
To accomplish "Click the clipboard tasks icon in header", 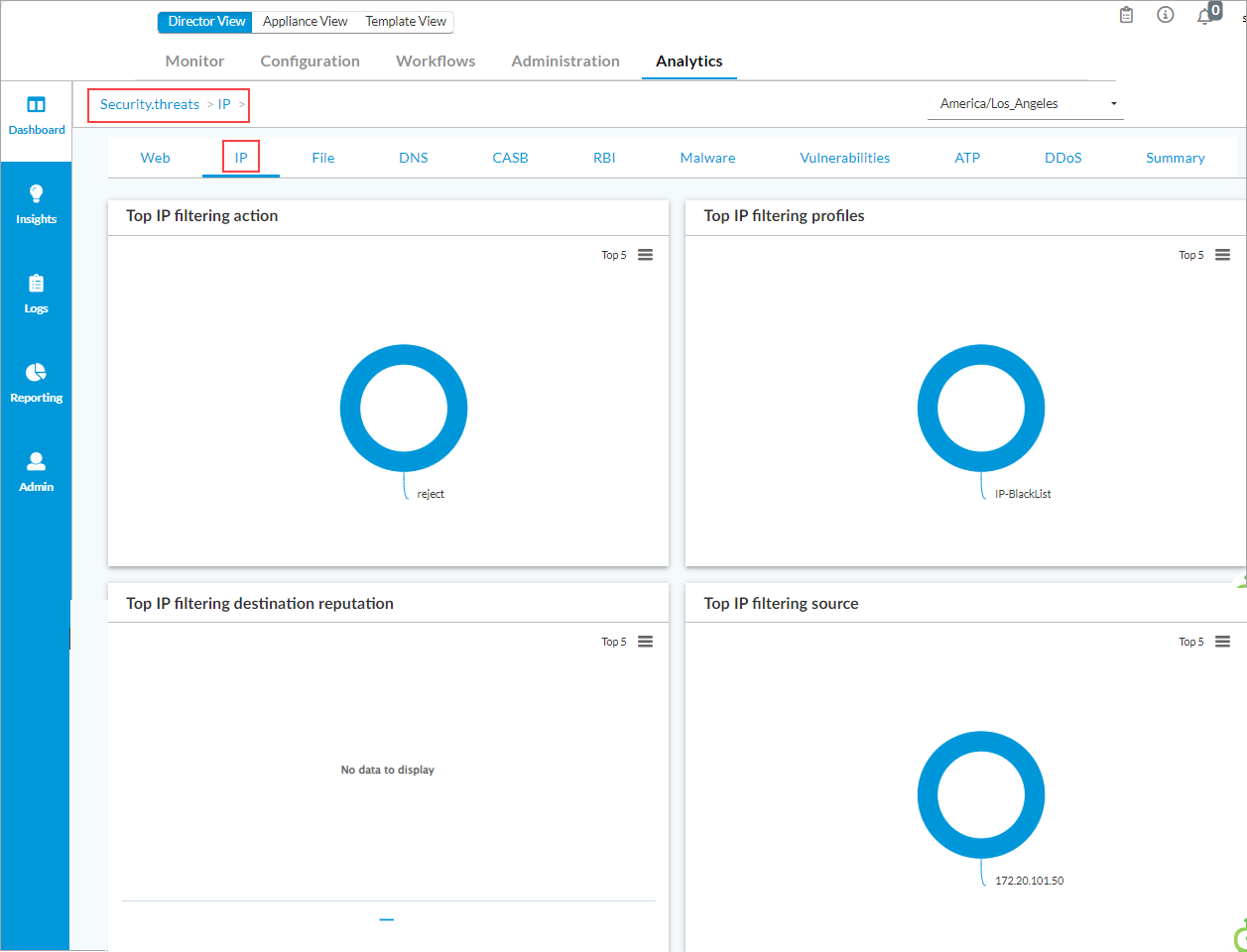I will click(1126, 15).
